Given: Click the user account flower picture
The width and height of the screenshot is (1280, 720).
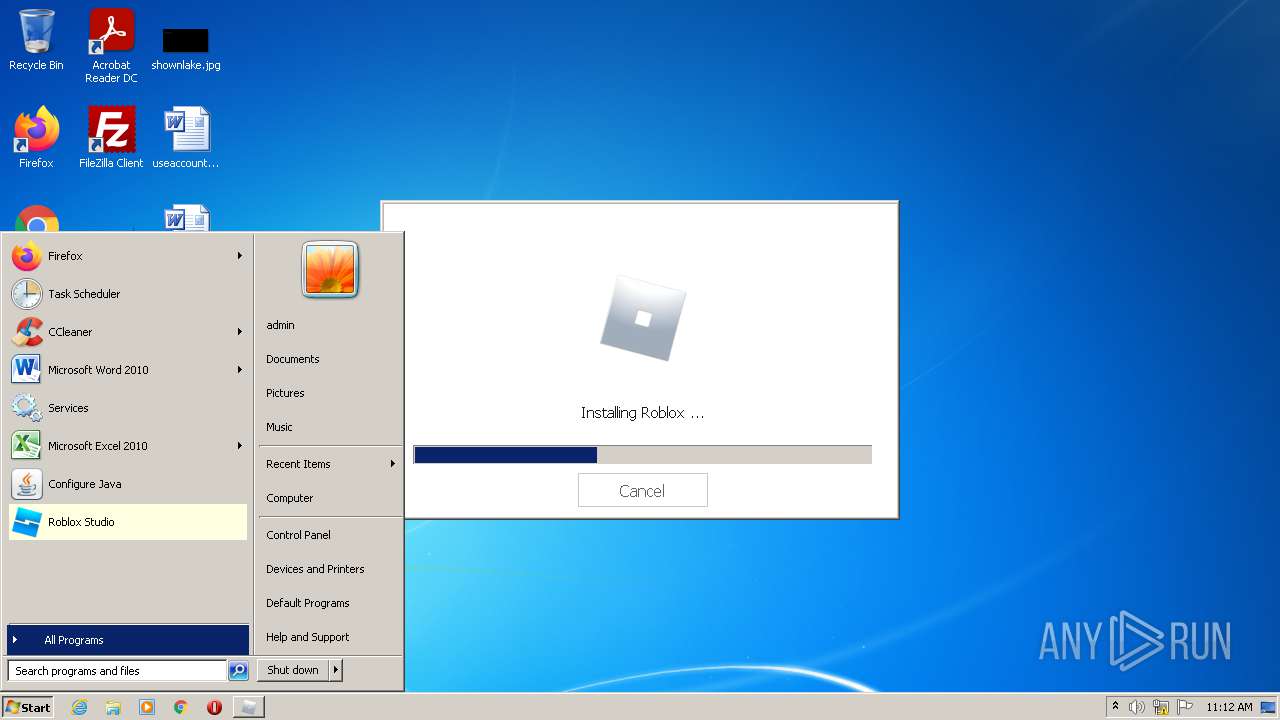Looking at the screenshot, I should tap(330, 270).
